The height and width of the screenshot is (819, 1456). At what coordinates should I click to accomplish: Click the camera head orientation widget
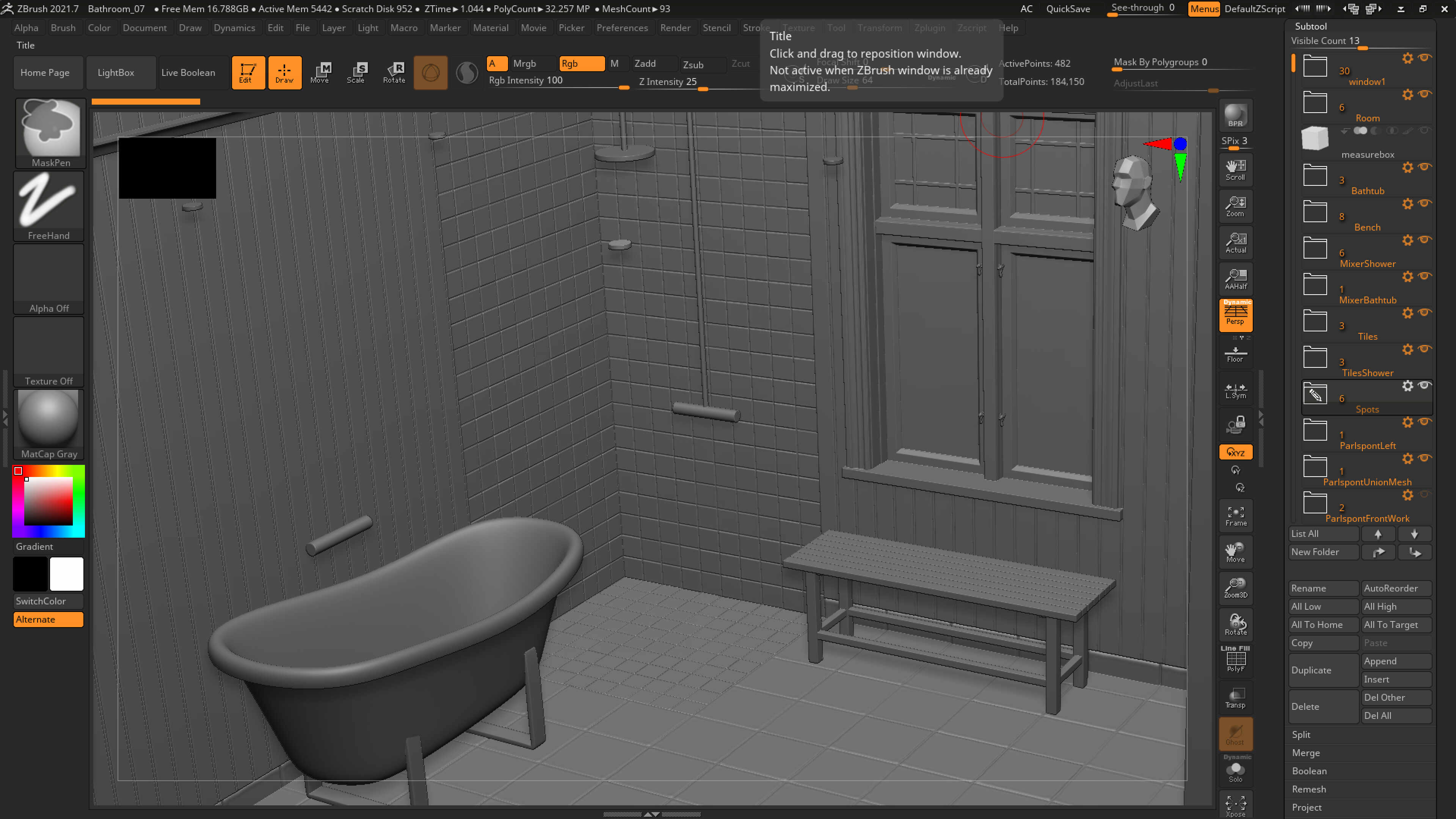point(1134,193)
